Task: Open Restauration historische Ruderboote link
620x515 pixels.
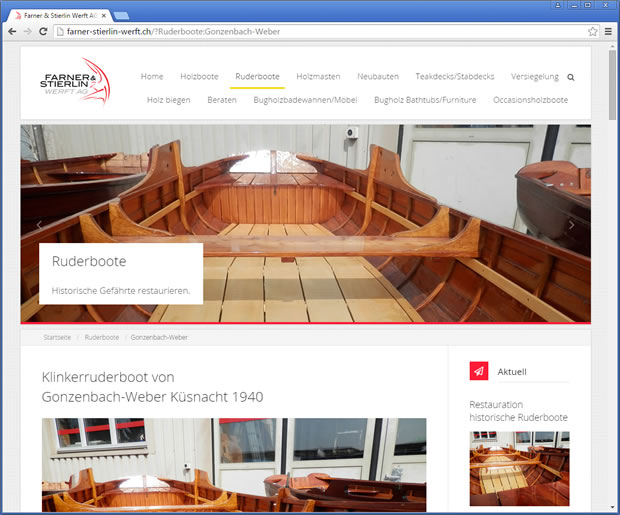Action: pos(518,411)
